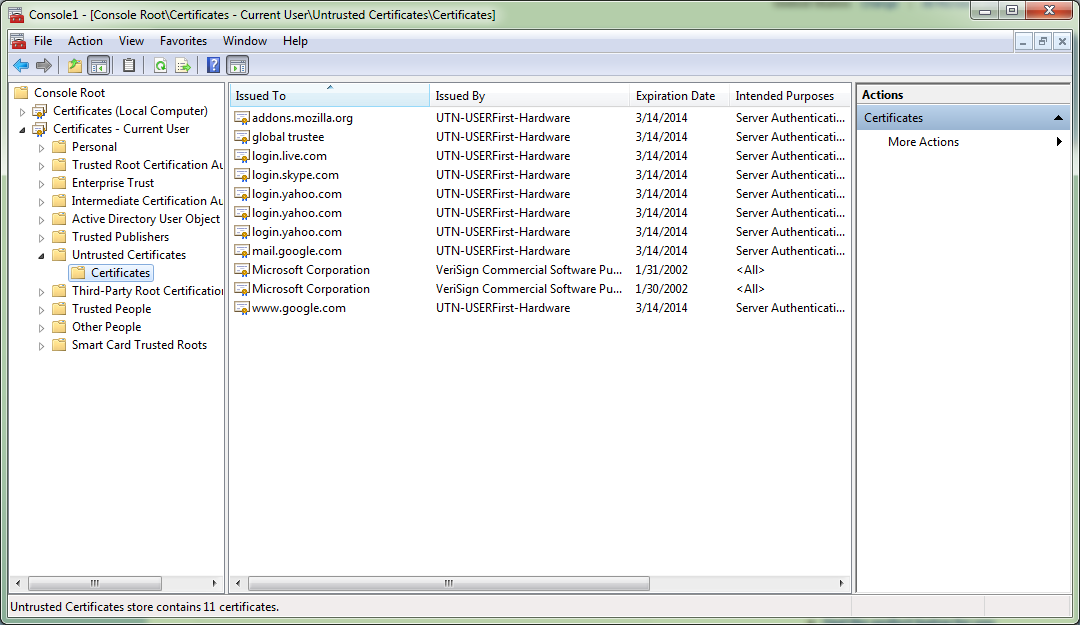The width and height of the screenshot is (1080, 625).
Task: Click the MMC toolbox icon left of the File menu
Action: [x=18, y=41]
